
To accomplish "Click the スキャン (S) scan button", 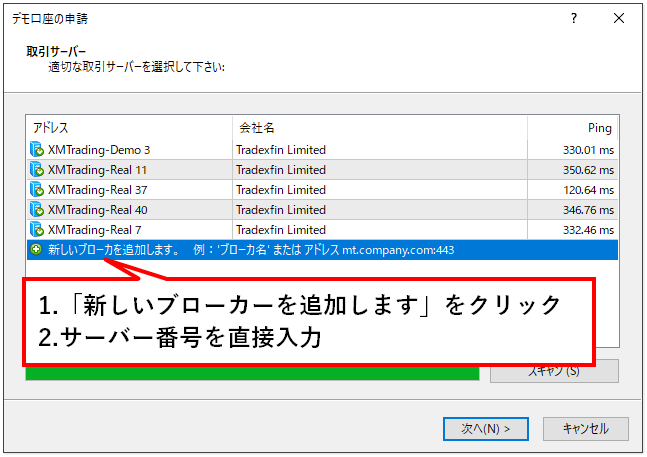I will [x=554, y=371].
